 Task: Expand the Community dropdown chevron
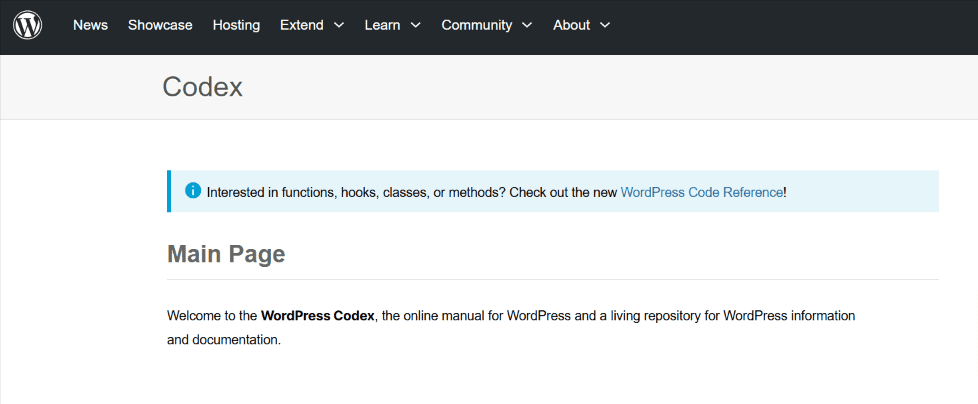click(x=527, y=26)
